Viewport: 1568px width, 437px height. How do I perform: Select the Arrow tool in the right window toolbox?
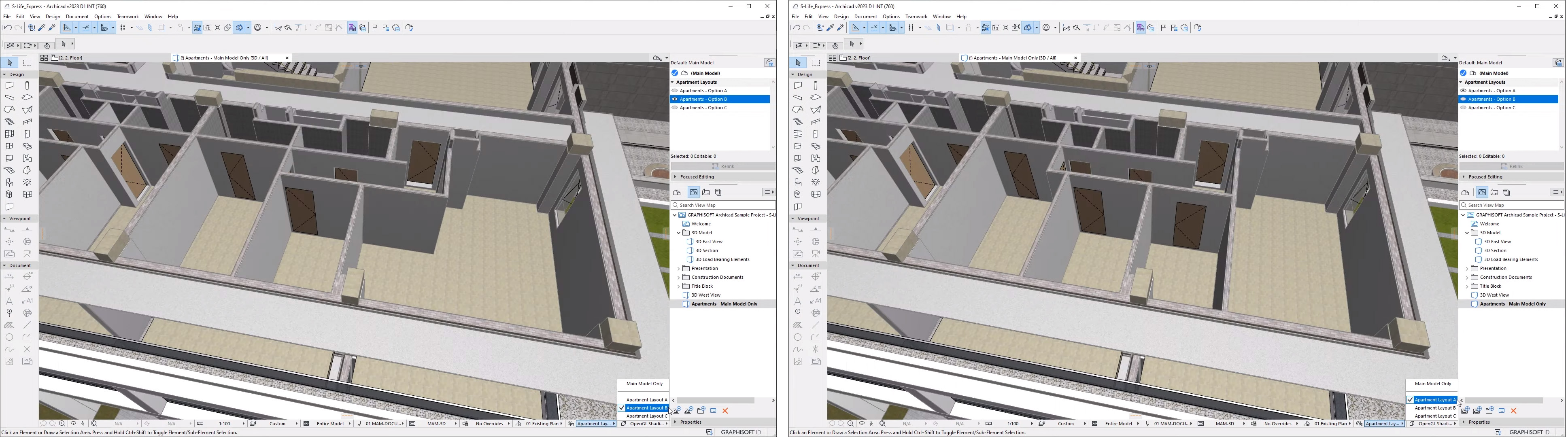click(x=798, y=63)
